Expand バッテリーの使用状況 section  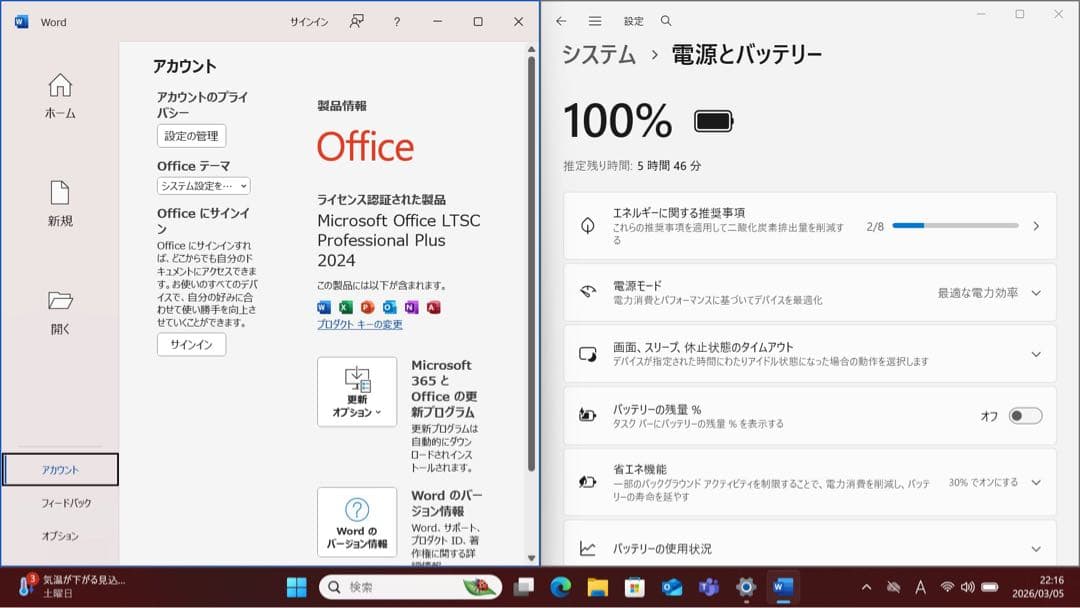(x=1038, y=548)
